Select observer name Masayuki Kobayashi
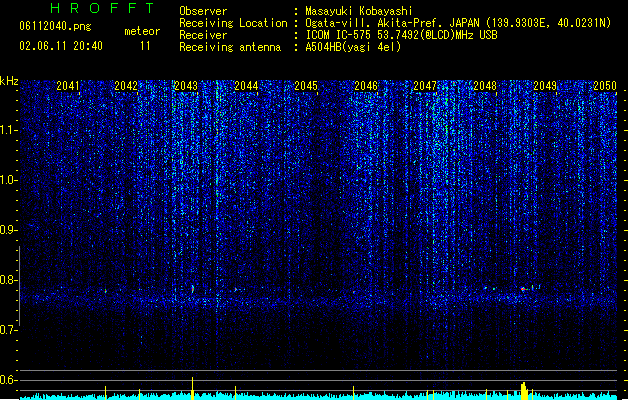629x400 pixels. pyautogui.click(x=359, y=11)
